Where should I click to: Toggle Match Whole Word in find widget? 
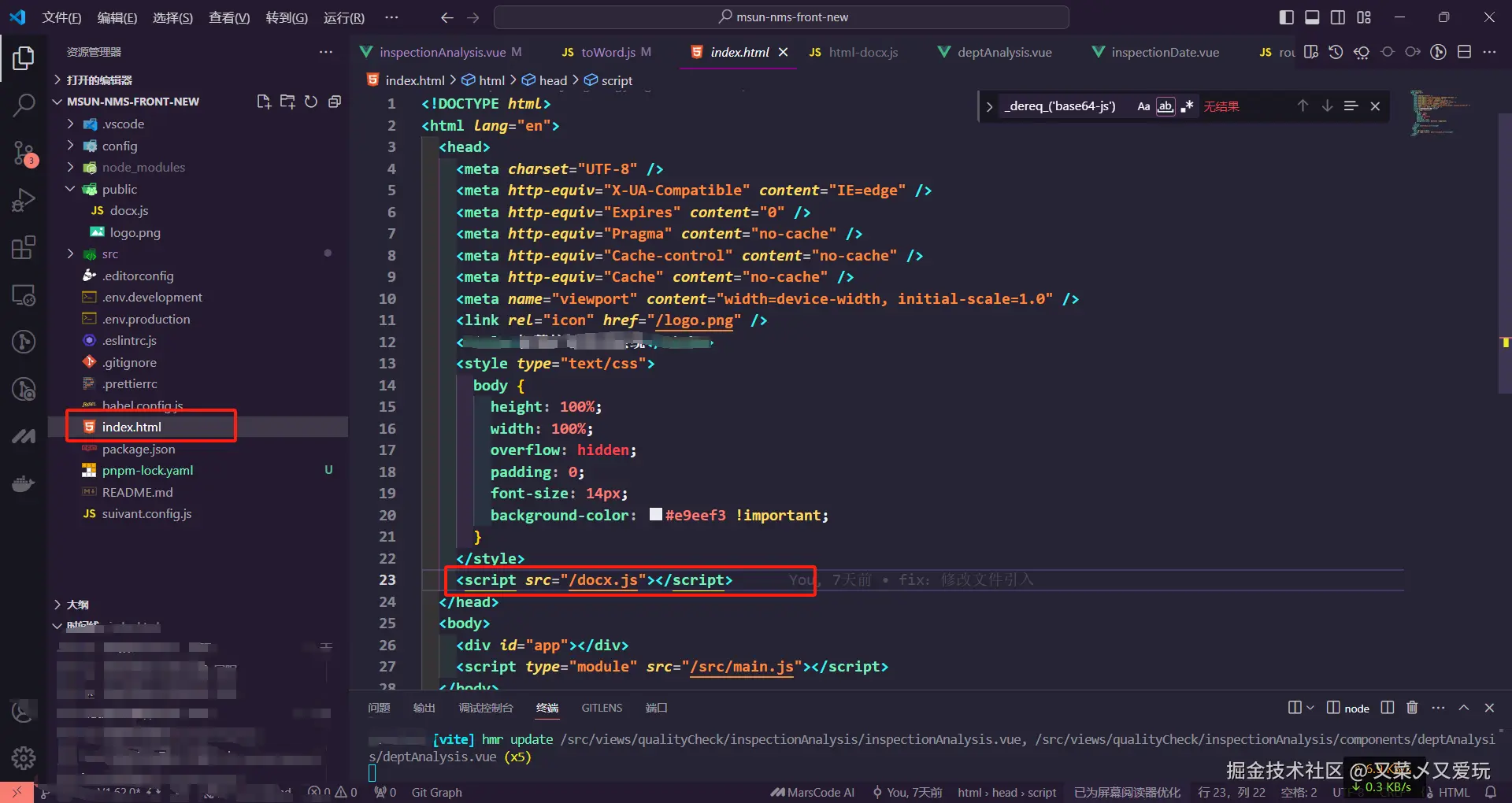pos(1165,106)
